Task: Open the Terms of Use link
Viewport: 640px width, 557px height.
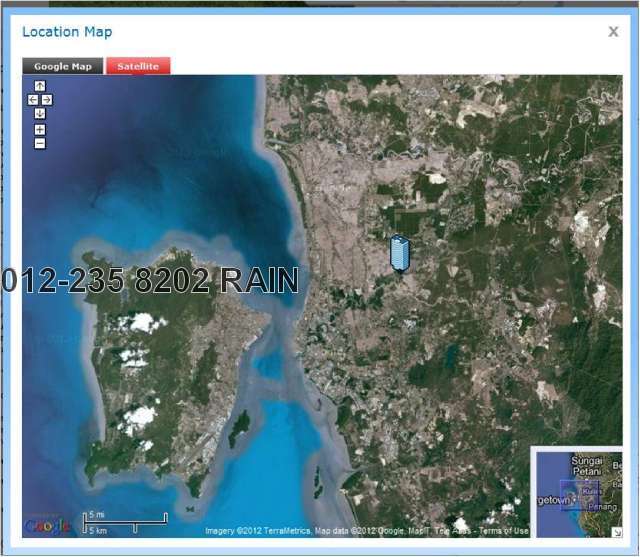Action: (x=503, y=531)
